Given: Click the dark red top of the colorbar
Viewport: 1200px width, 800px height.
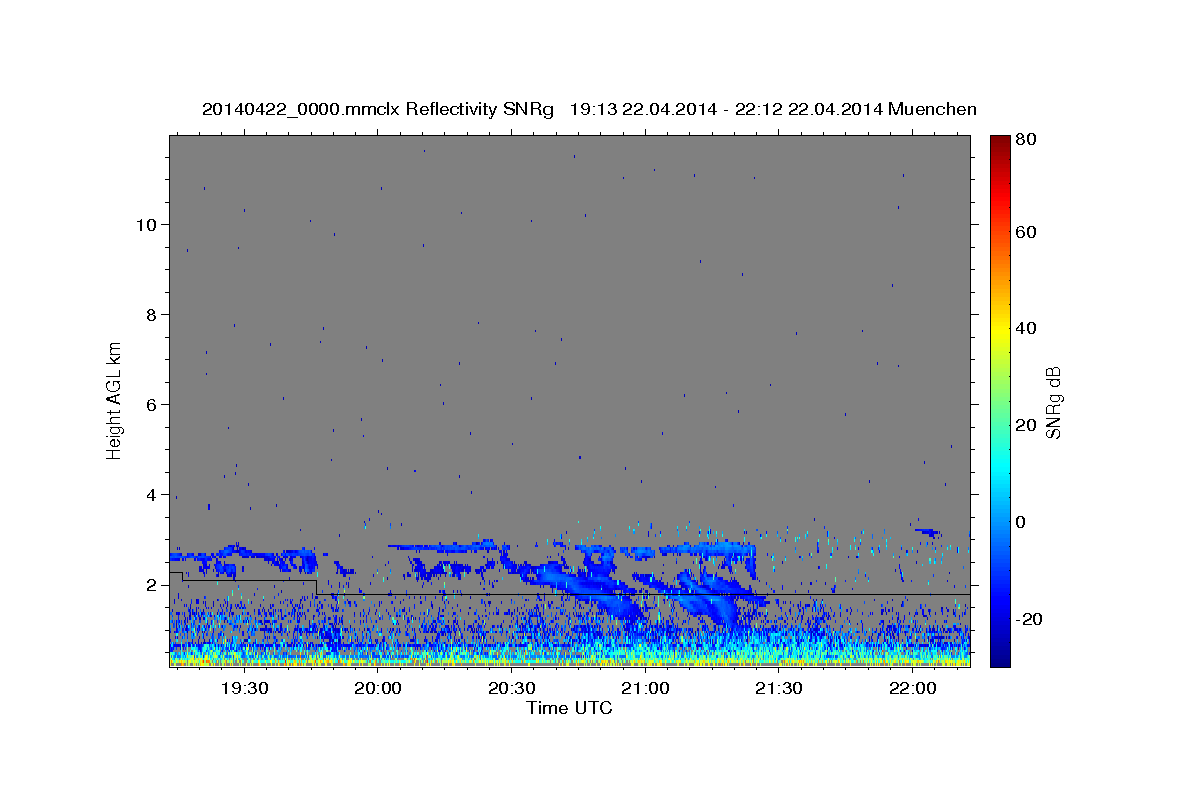Looking at the screenshot, I should pyautogui.click(x=1000, y=142).
